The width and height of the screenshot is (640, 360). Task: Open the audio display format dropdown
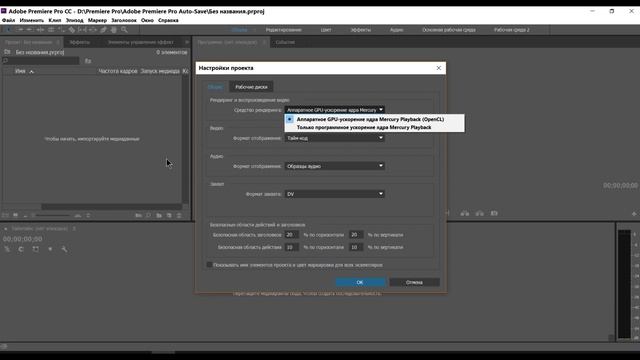[x=334, y=166]
